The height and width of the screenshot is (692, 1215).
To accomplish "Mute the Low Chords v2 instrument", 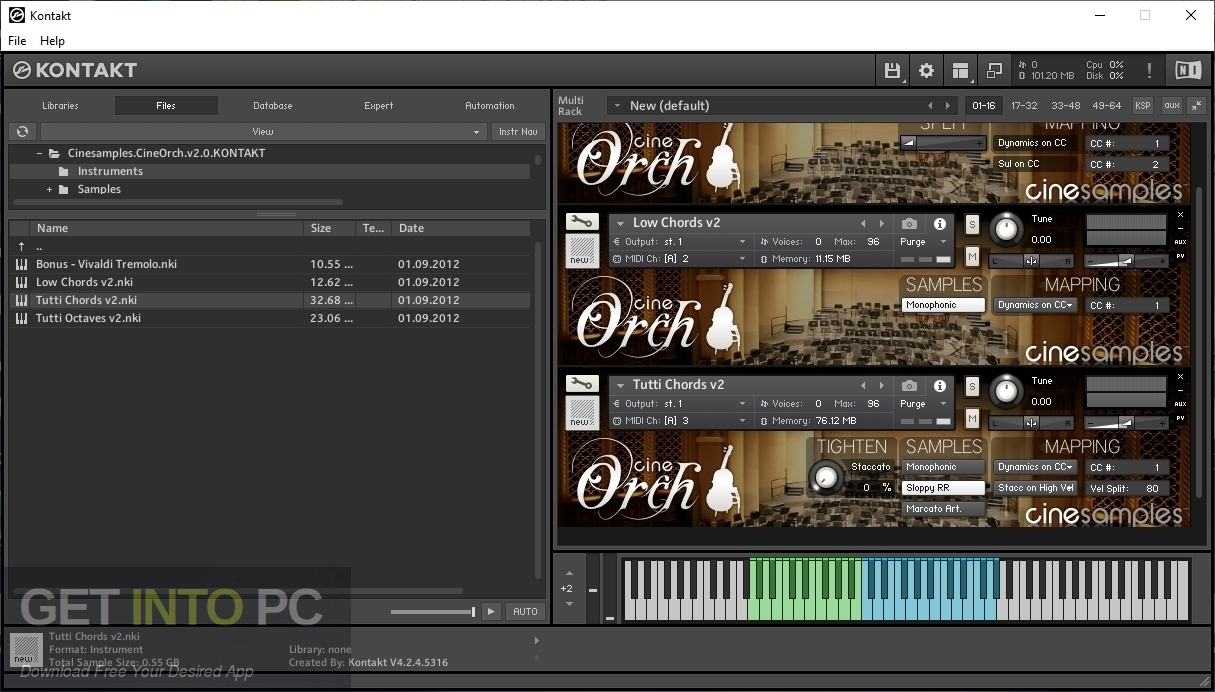I will [971, 256].
